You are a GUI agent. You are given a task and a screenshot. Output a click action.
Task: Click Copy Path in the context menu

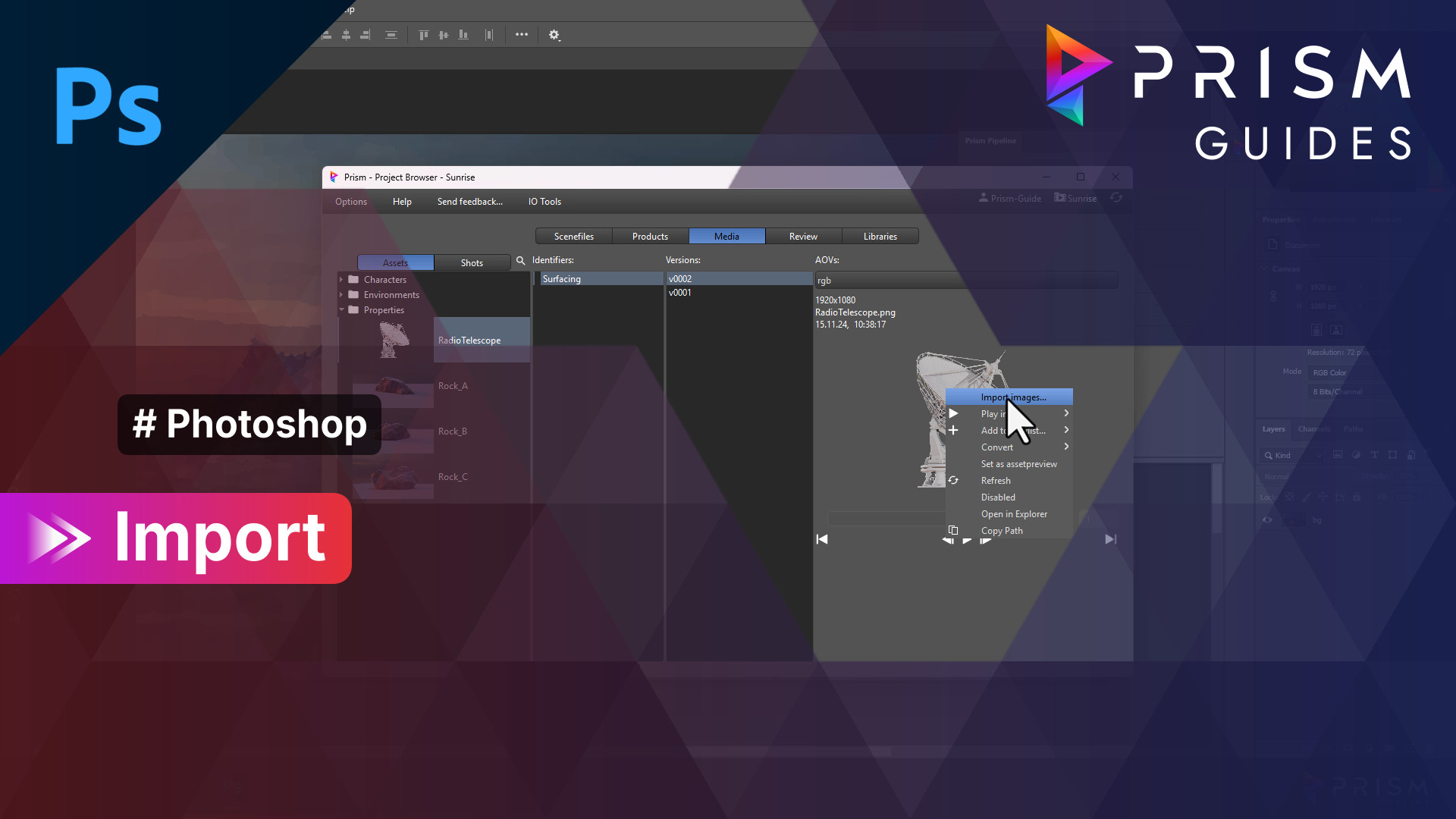[1002, 531]
